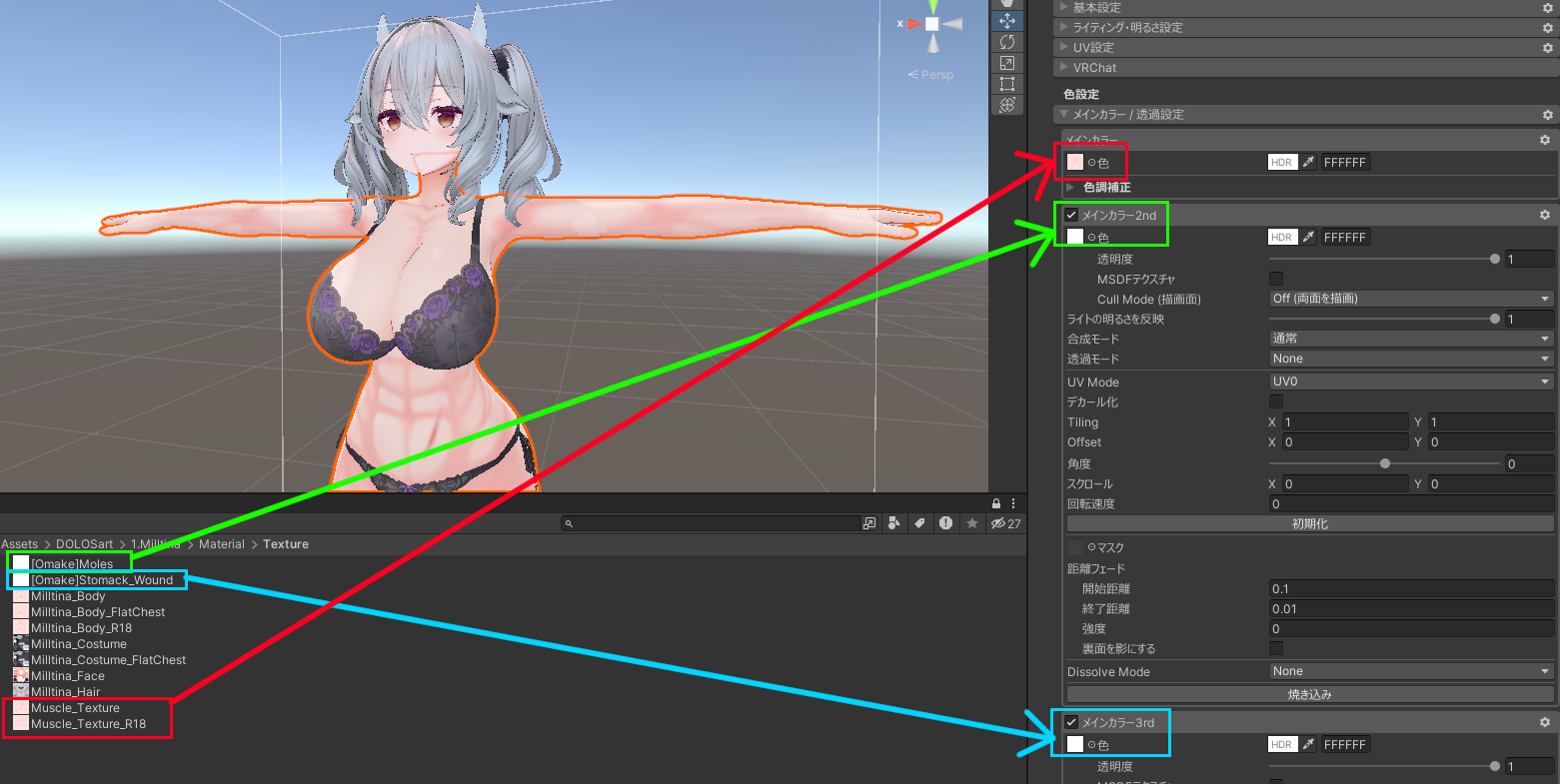This screenshot has height=784, width=1560.
Task: Navigate to Material in the breadcrumb
Action: [x=222, y=544]
